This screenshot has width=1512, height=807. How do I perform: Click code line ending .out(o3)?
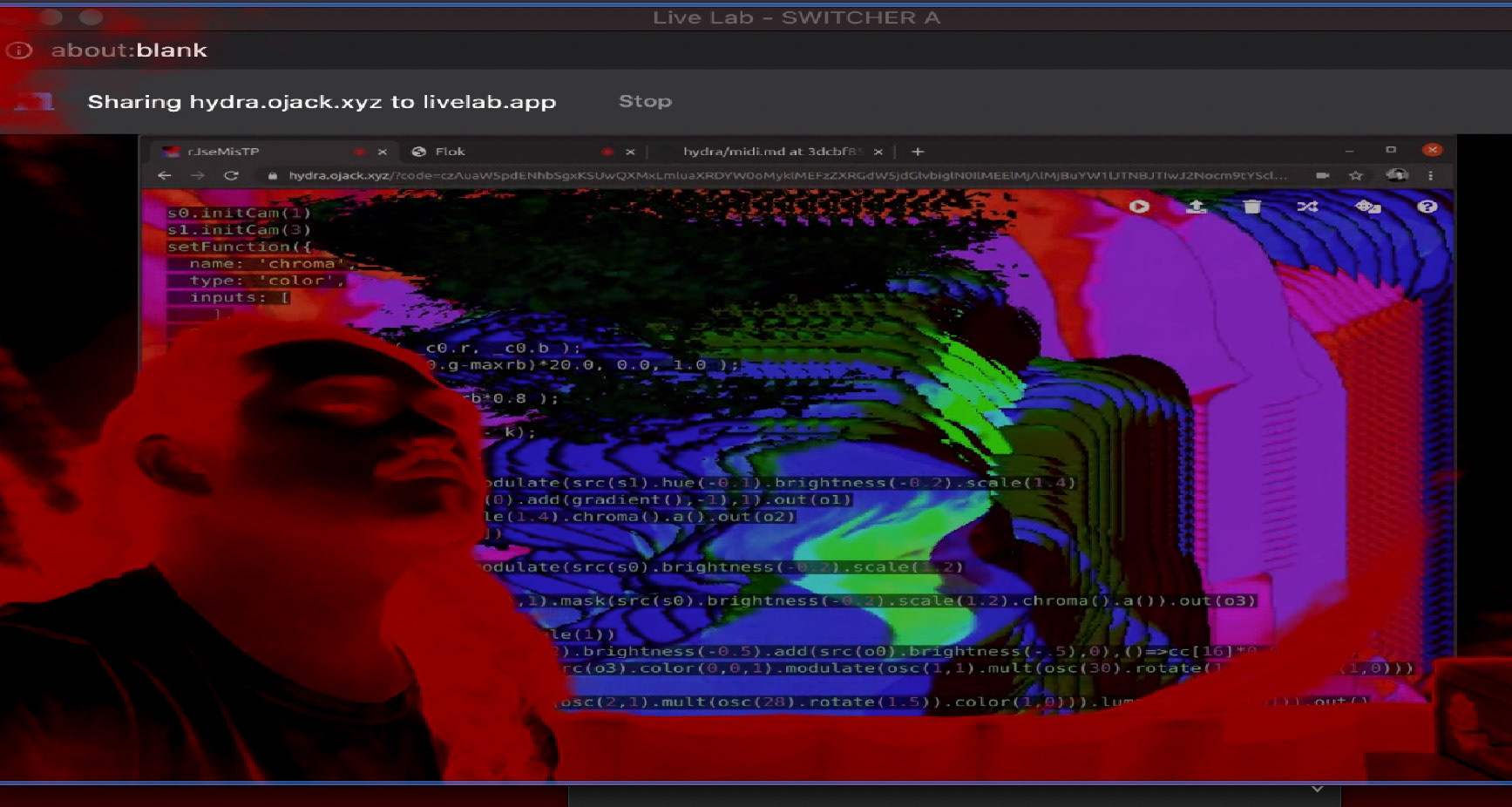point(886,600)
